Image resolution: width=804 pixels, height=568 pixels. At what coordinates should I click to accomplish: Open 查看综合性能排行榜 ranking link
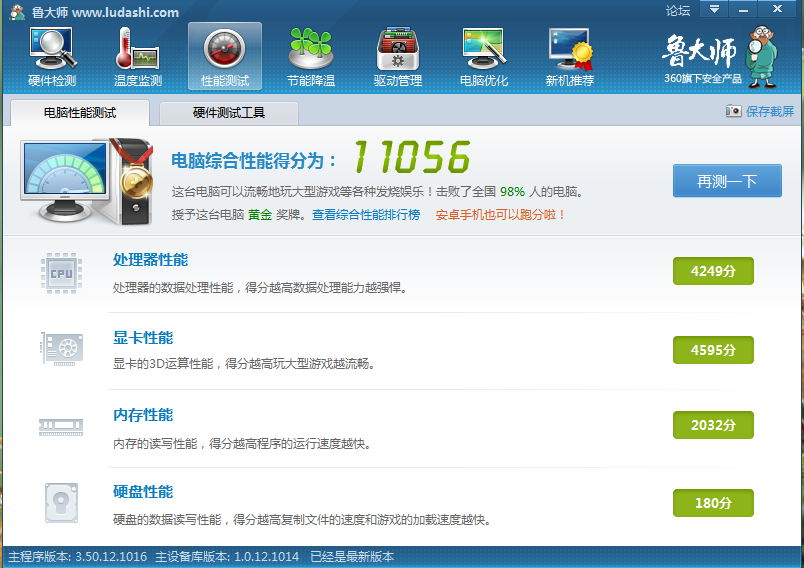coord(366,214)
